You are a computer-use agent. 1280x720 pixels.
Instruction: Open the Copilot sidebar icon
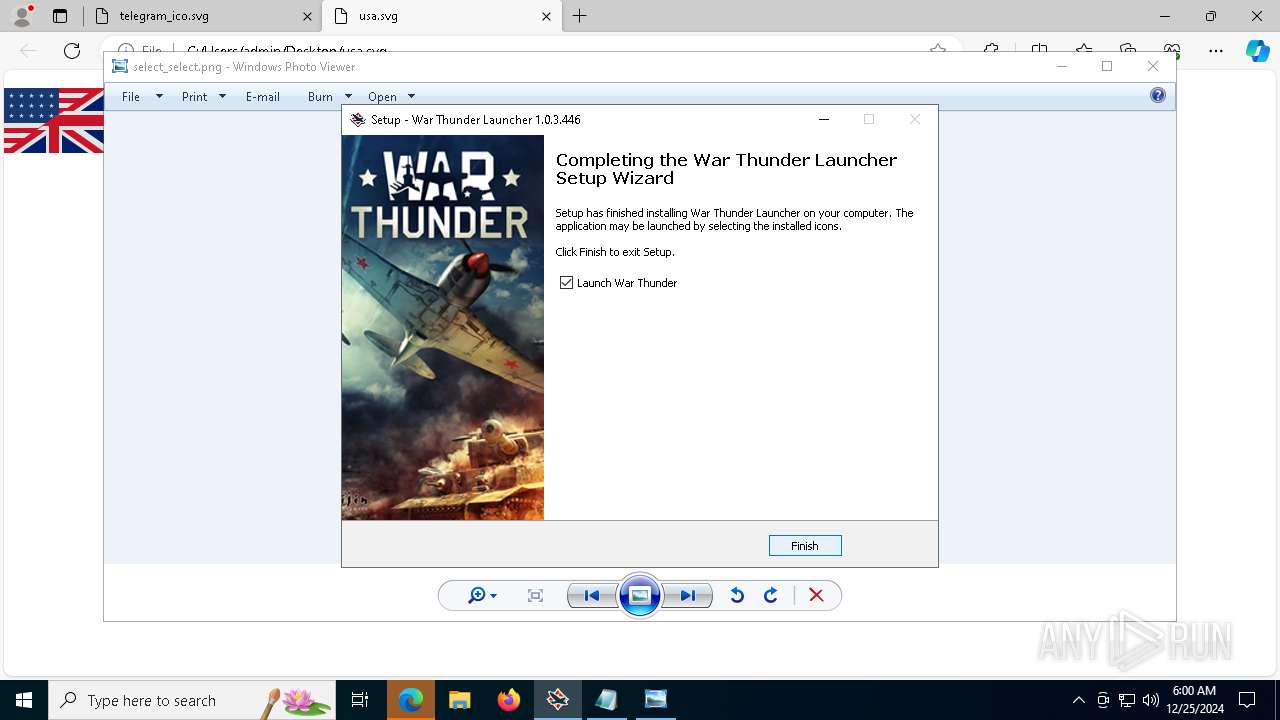[1258, 50]
